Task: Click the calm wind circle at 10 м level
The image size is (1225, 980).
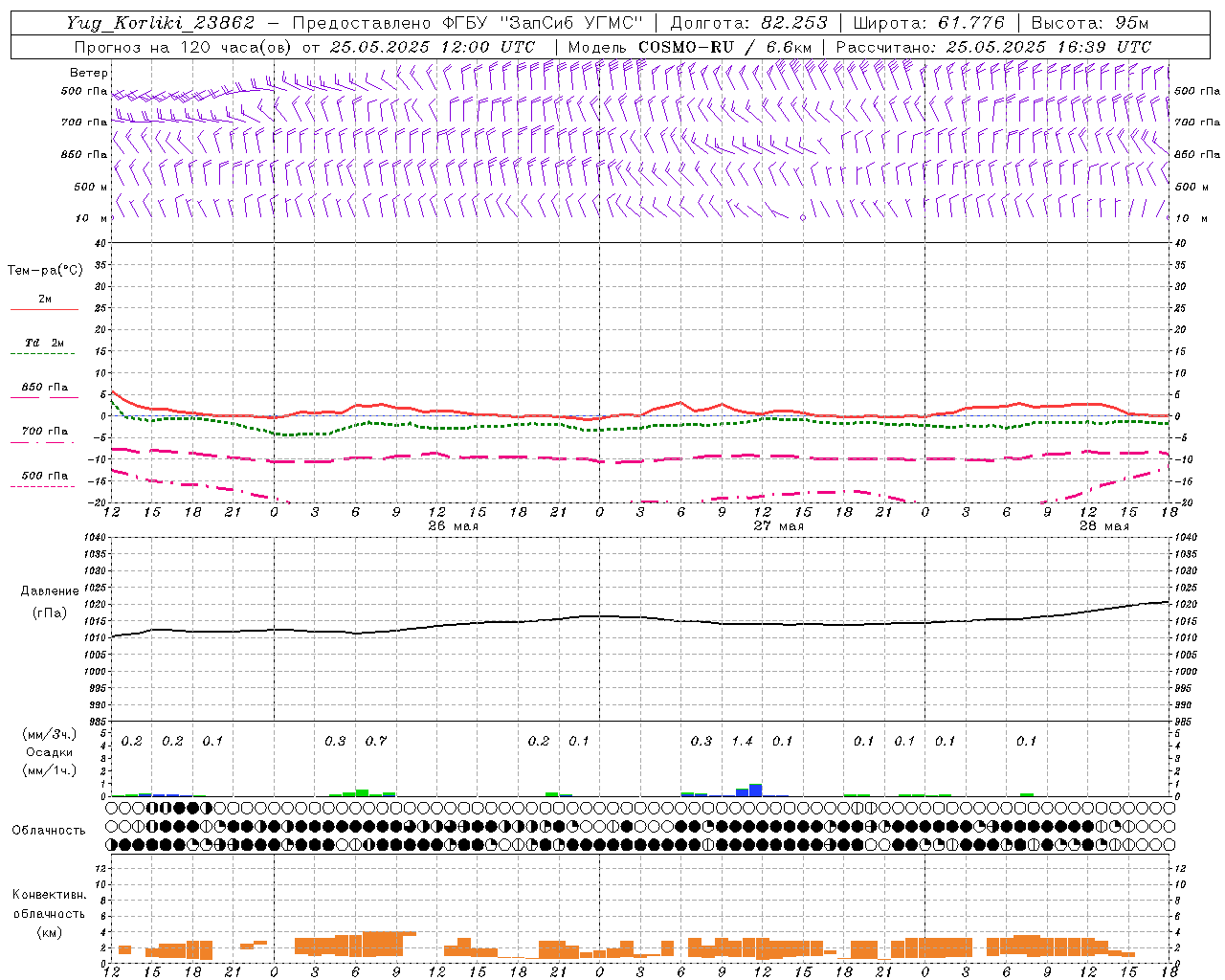Action: tap(803, 218)
